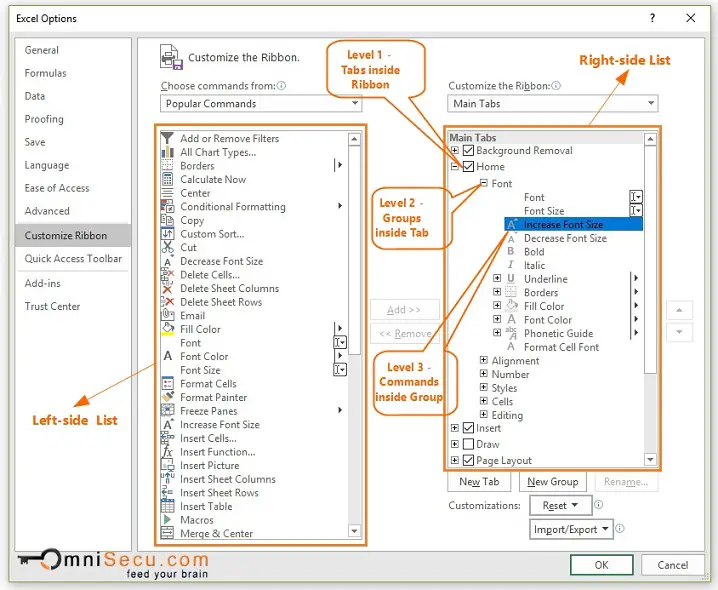Expand the Alignment group

(x=484, y=360)
